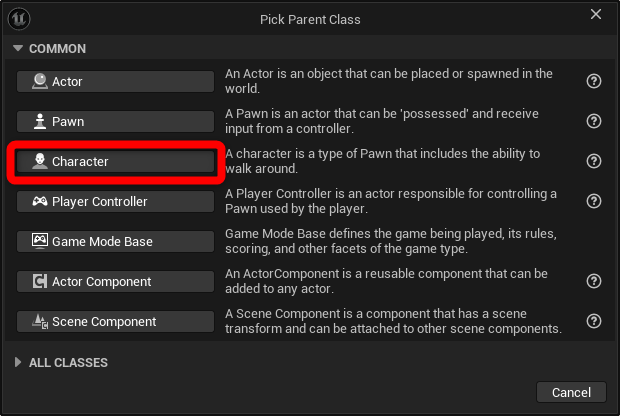Open help for the Player Controller class
620x416 pixels.
593,201
